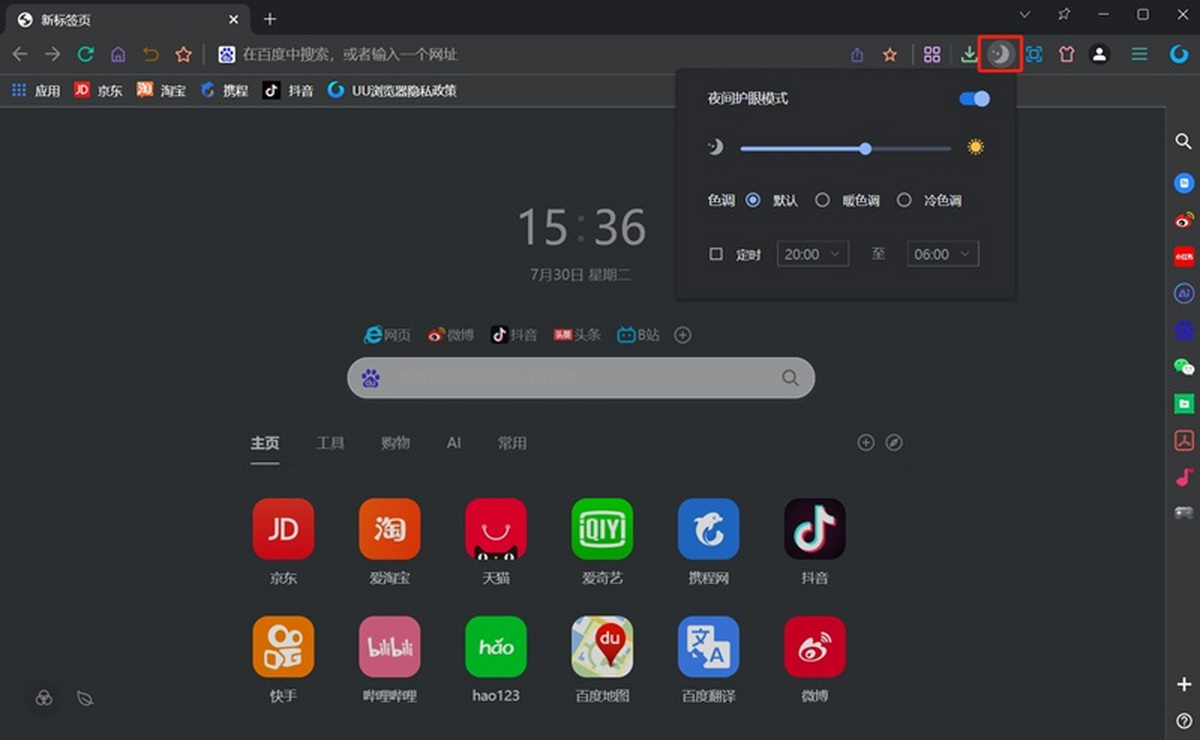Screen dimensions: 1200x740
Task: Open the shirt-shaped skin theme icon
Action: [x=1066, y=55]
